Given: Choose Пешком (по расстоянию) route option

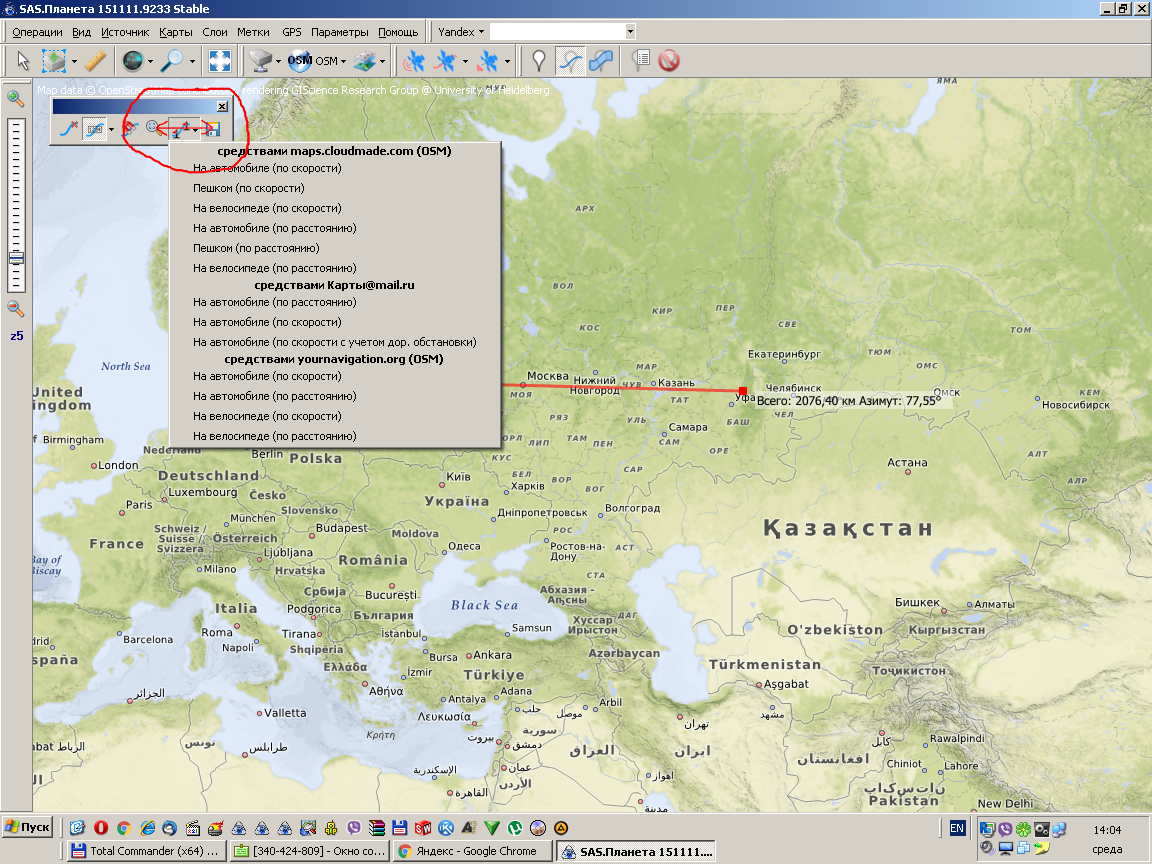Looking at the screenshot, I should 256,248.
